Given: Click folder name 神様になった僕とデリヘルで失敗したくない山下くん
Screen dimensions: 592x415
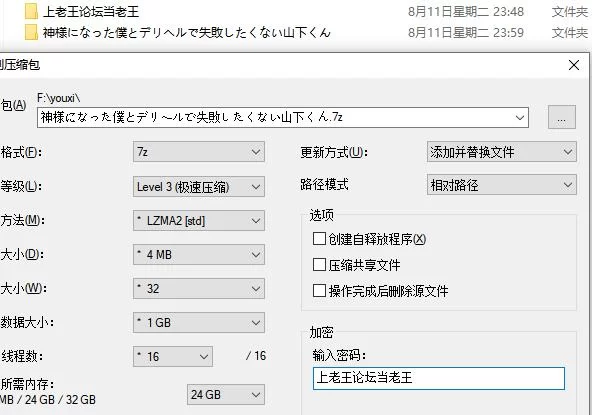Looking at the screenshot, I should (187, 32).
